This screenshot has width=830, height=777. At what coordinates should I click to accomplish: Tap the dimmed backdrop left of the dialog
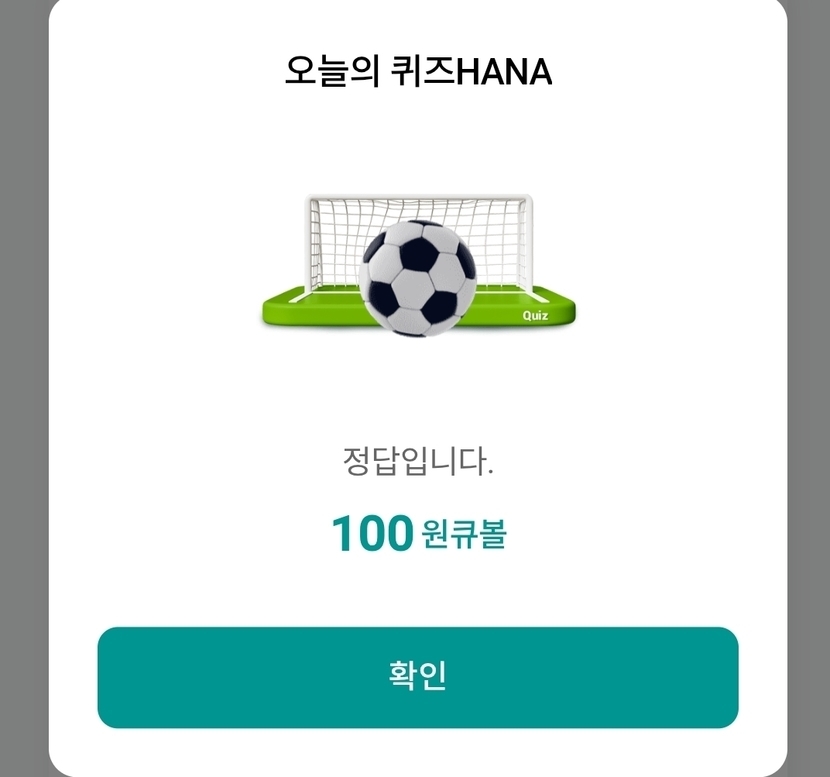[x=22, y=400]
